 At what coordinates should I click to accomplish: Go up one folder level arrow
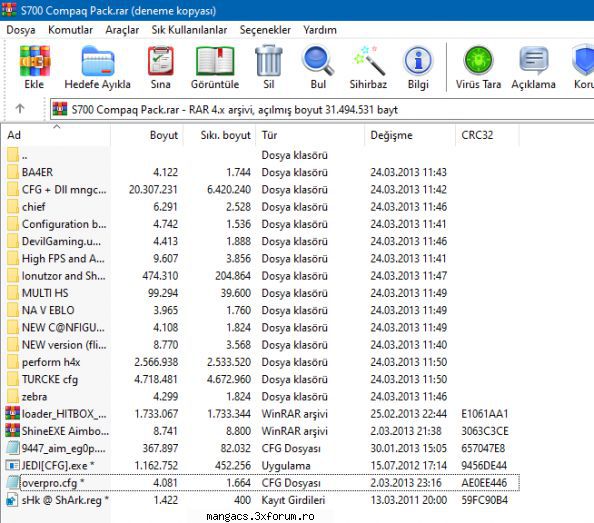coord(20,109)
